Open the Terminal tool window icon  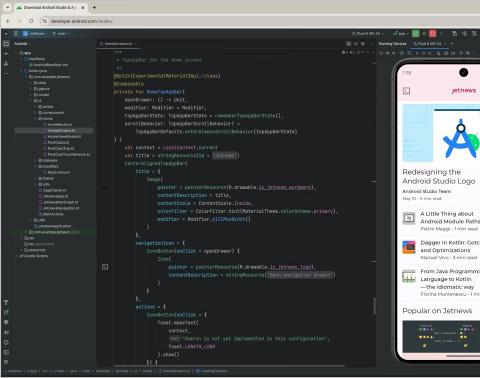point(6,352)
